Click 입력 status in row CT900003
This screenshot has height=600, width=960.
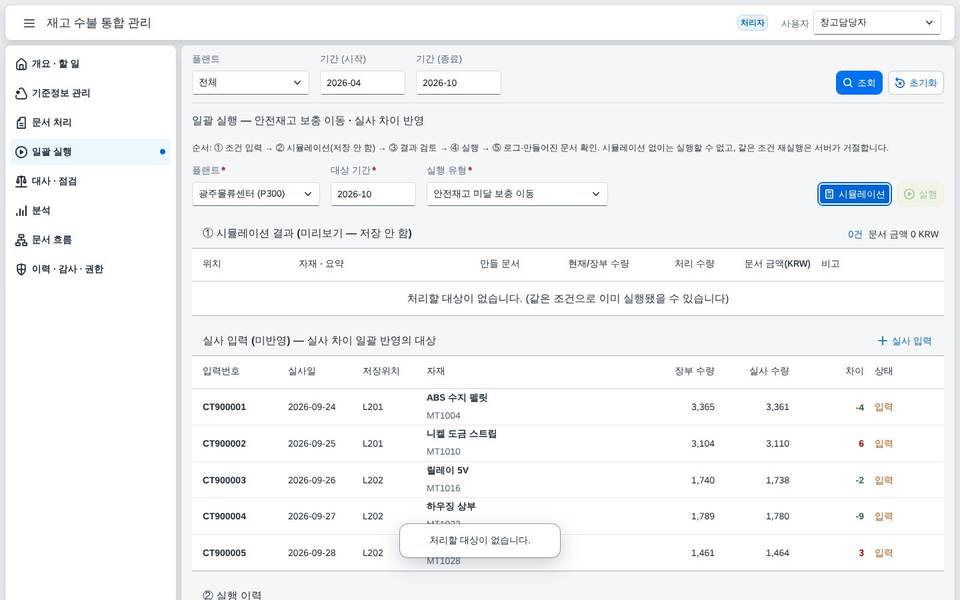883,480
